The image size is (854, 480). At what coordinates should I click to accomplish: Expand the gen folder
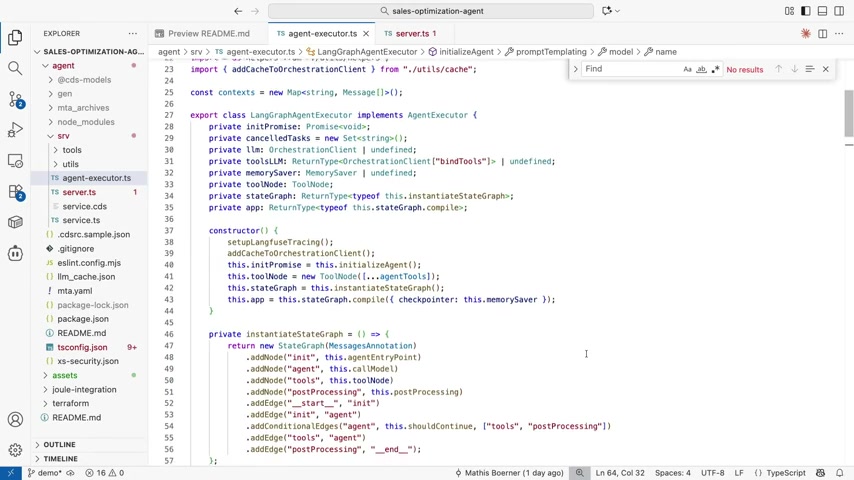89,94
